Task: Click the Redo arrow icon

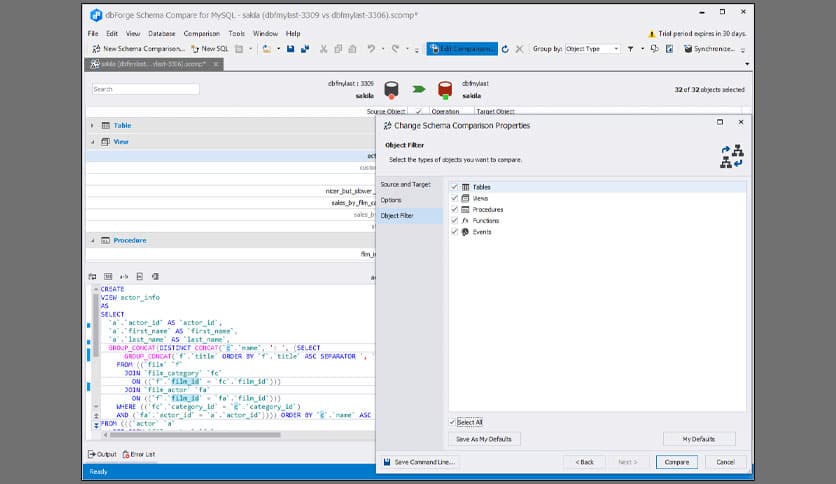Action: 395,49
